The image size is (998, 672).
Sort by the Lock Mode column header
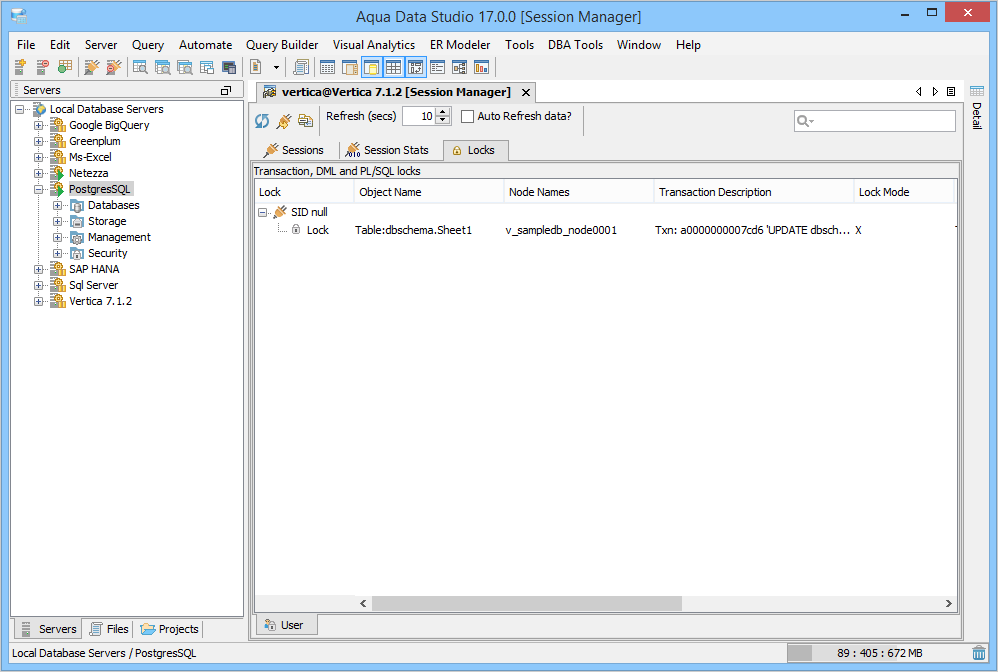pos(904,192)
